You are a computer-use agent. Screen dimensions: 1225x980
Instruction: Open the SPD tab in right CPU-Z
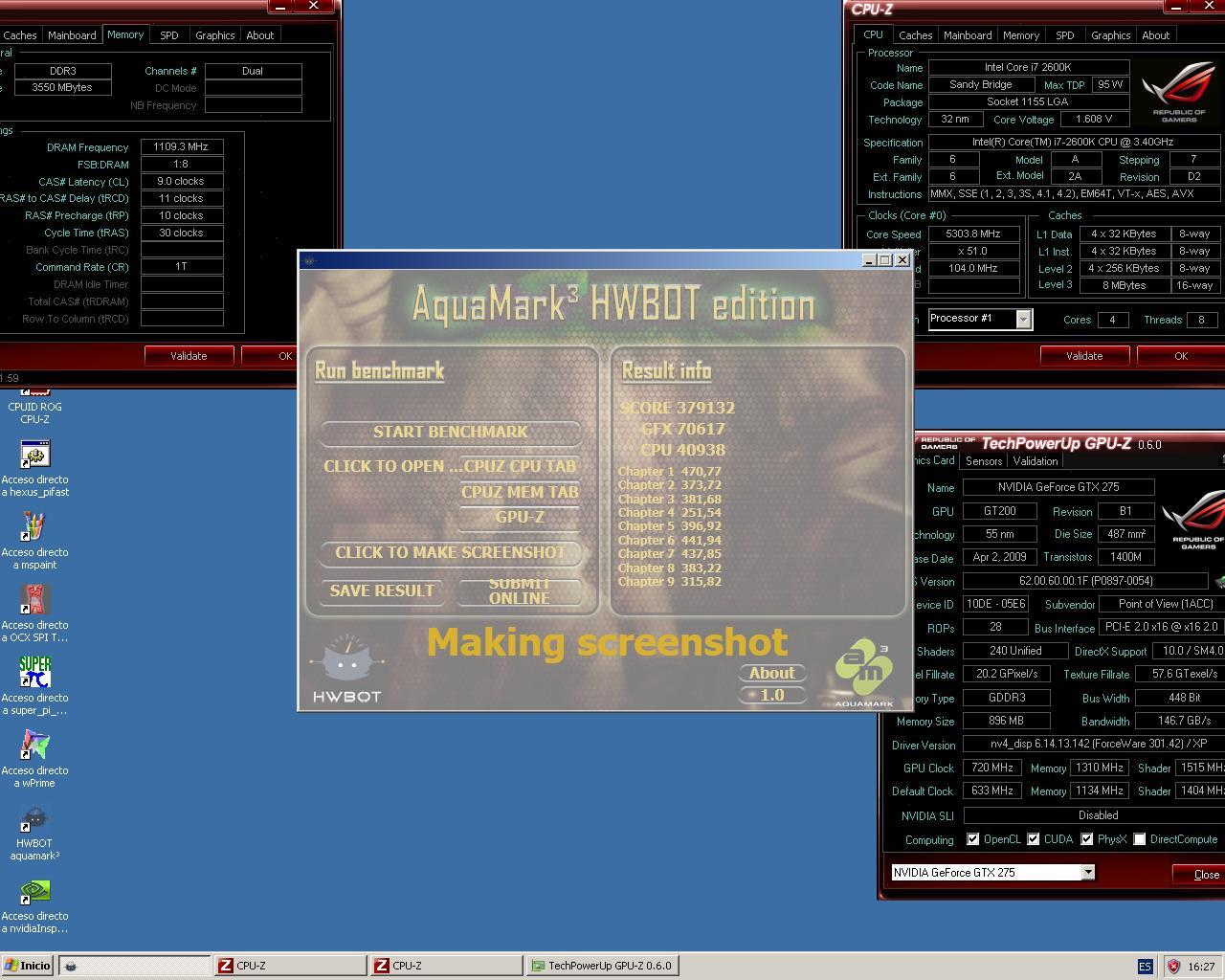(1065, 35)
